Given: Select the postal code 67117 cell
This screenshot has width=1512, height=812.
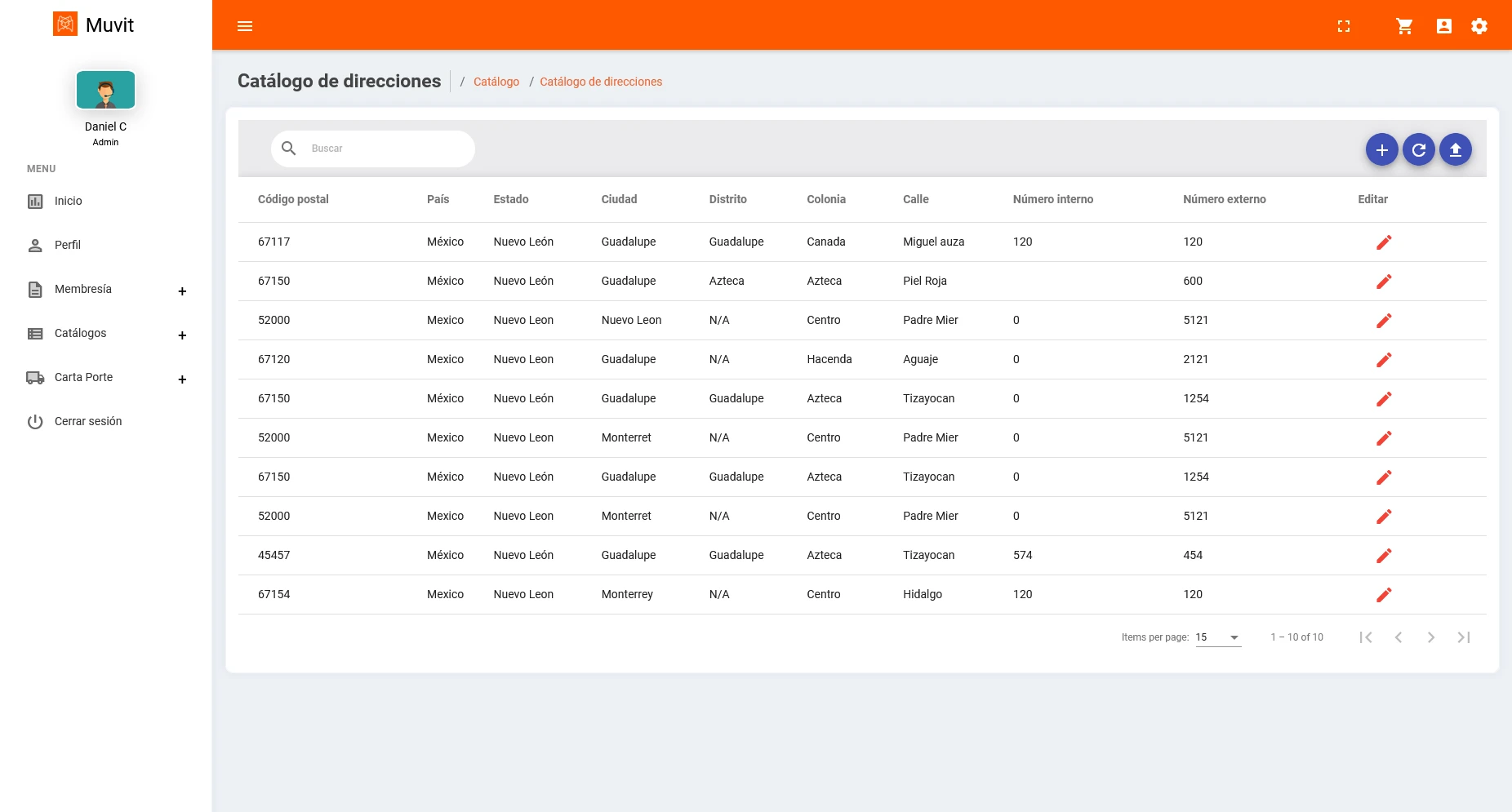Looking at the screenshot, I should (274, 242).
